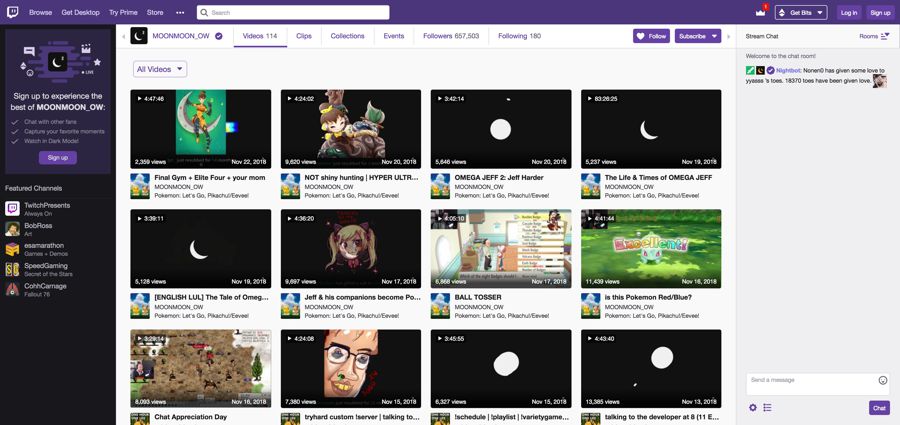Viewport: 900px width, 425px height.
Task: Click the SpeedGaming channel avatar
Action: pyautogui.click(x=13, y=269)
